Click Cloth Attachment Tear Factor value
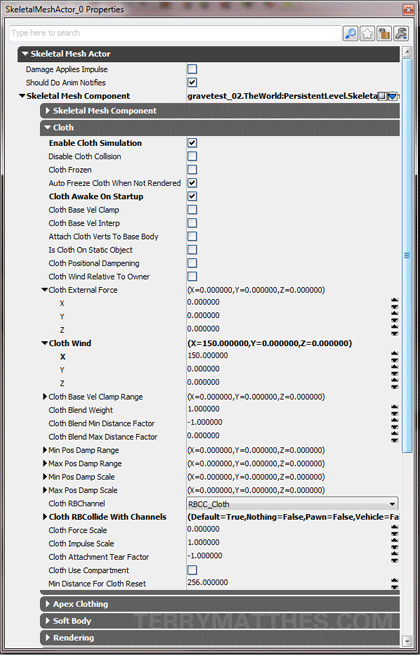The image size is (420, 655). (x=288, y=556)
